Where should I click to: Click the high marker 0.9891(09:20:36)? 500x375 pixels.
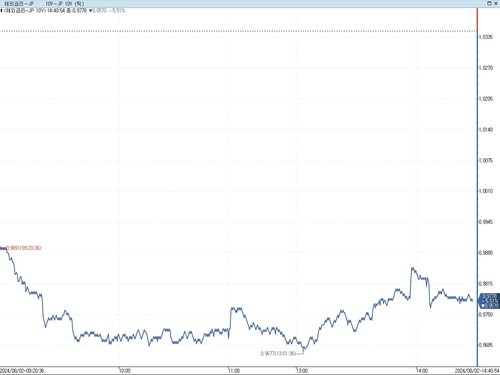tap(24, 248)
